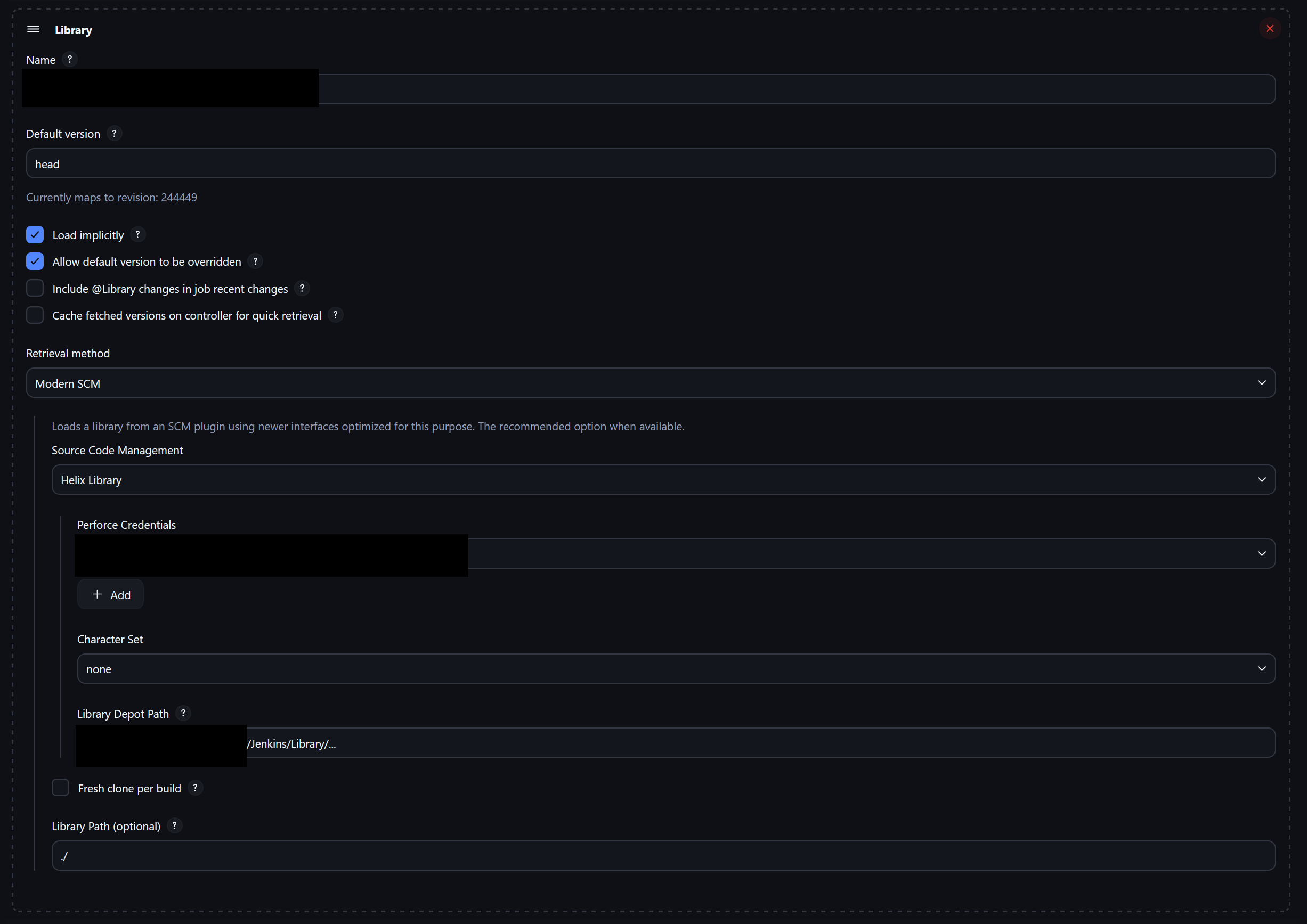Enable Include @Library changes in job recent changes
Image resolution: width=1307 pixels, height=924 pixels.
pos(35,288)
